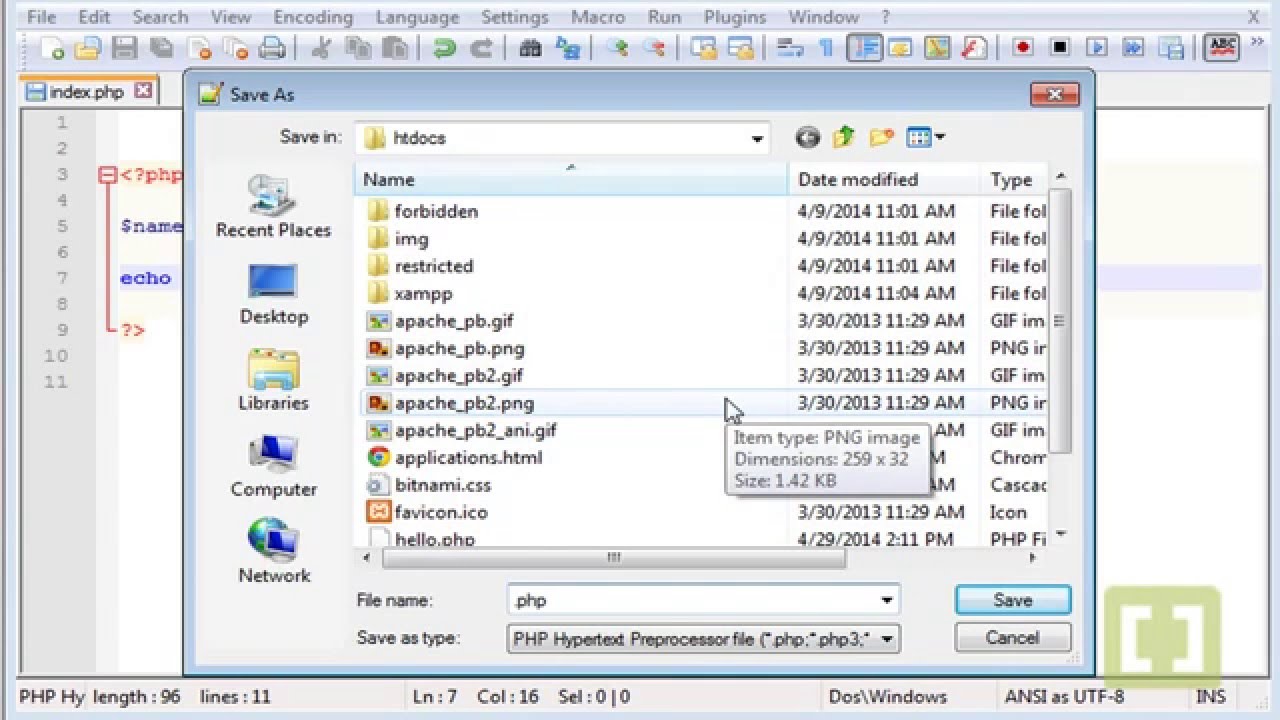The width and height of the screenshot is (1280, 720).
Task: Click the Find binoculars icon
Action: point(530,47)
